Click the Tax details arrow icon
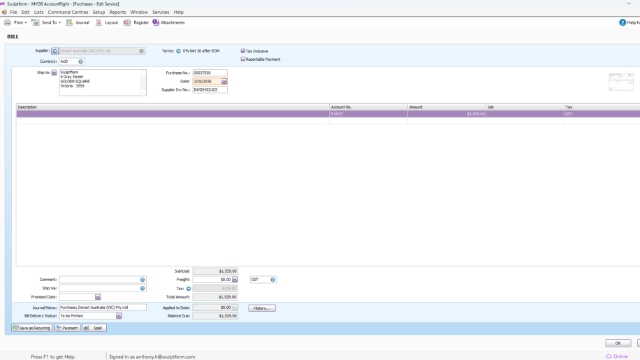 click(189, 289)
